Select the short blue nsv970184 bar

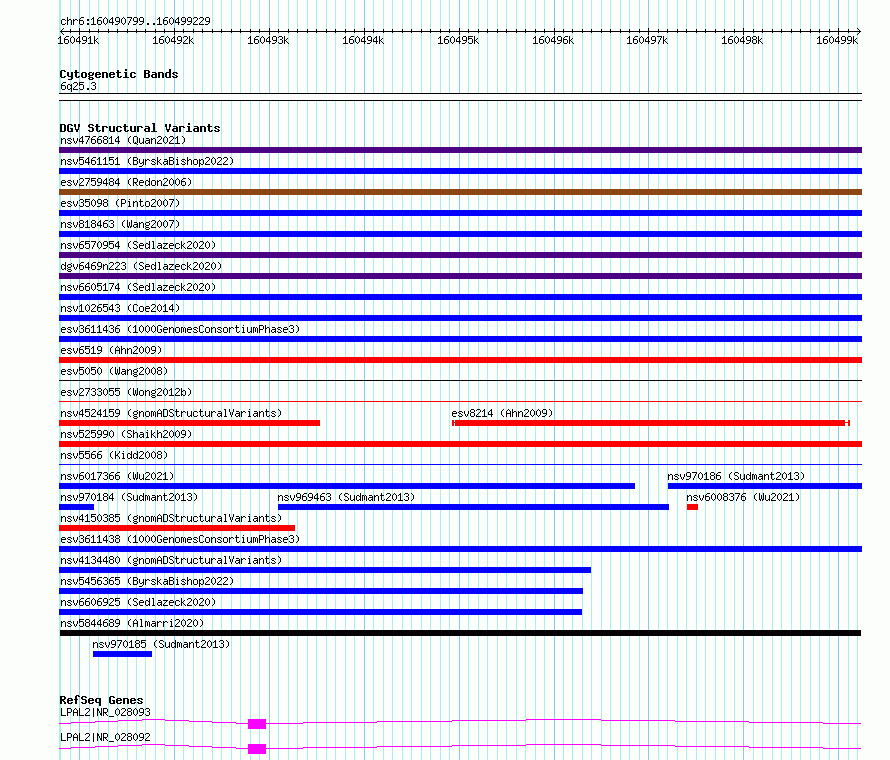point(77,507)
